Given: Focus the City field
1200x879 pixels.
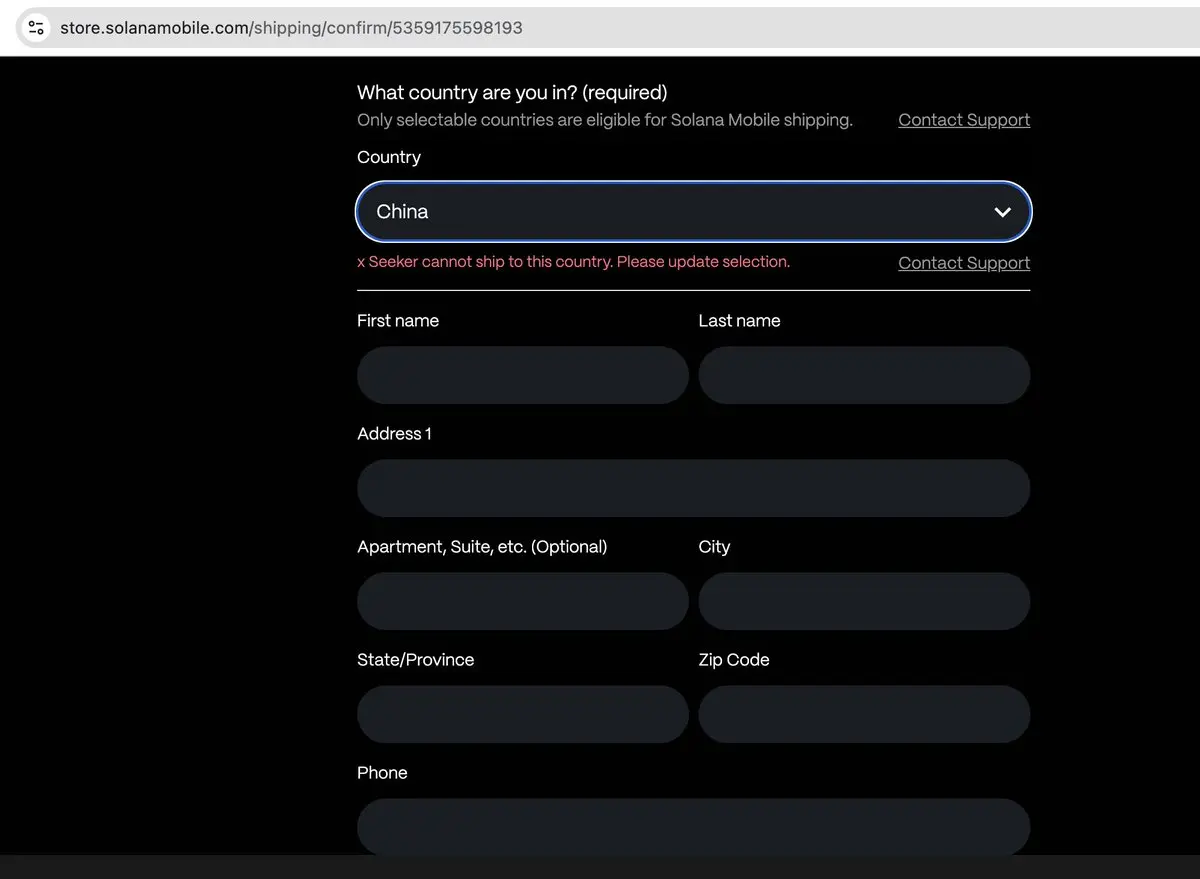Looking at the screenshot, I should point(864,601).
